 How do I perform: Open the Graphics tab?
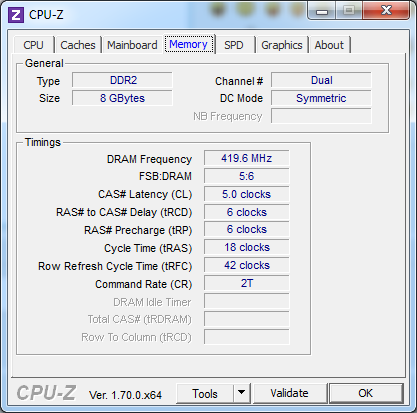tap(282, 45)
